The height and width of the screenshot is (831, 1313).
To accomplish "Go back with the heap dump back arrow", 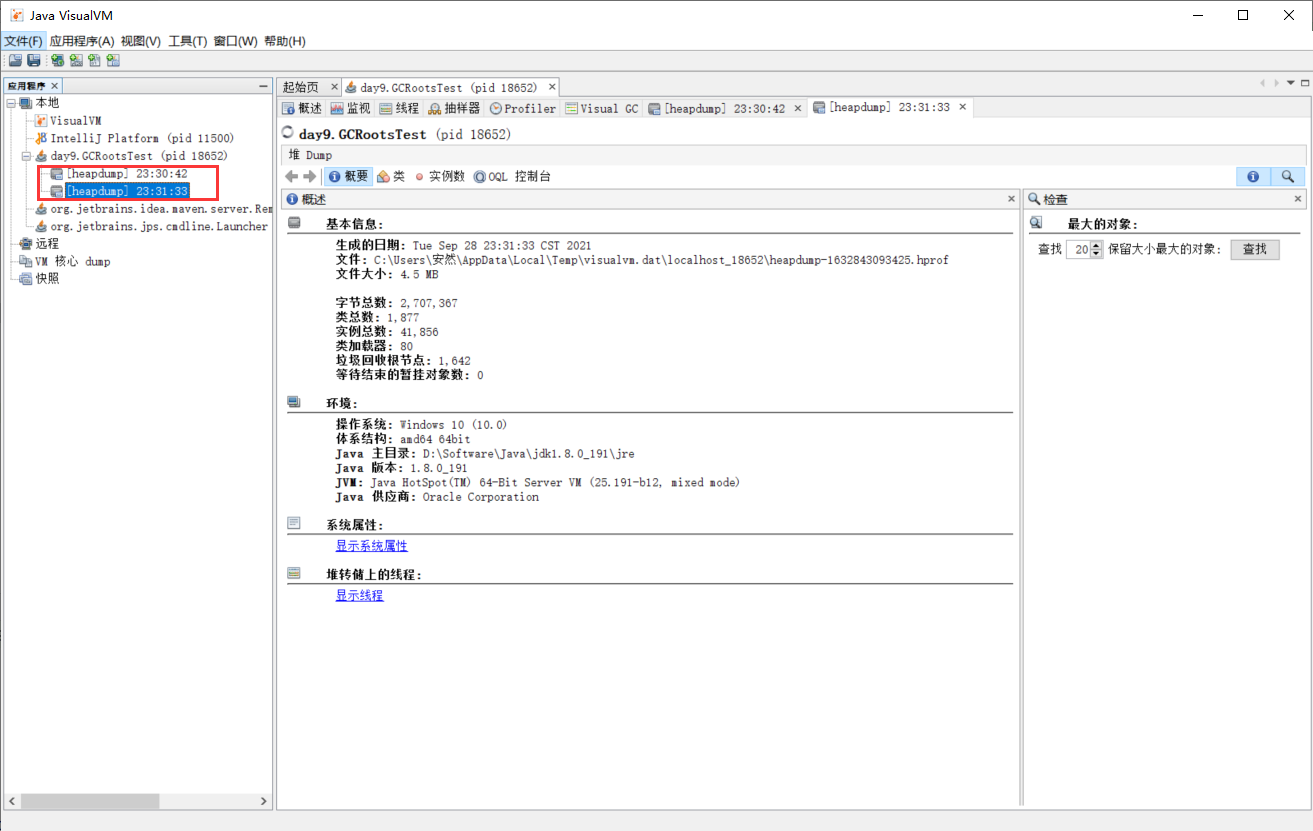I will pos(292,176).
